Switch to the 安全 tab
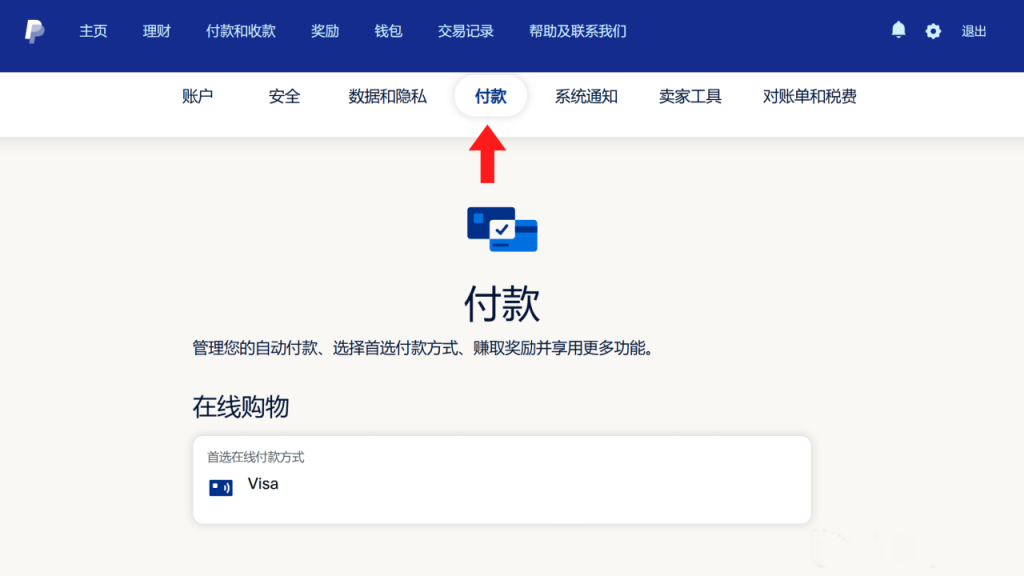The image size is (1024, 576). coord(285,97)
